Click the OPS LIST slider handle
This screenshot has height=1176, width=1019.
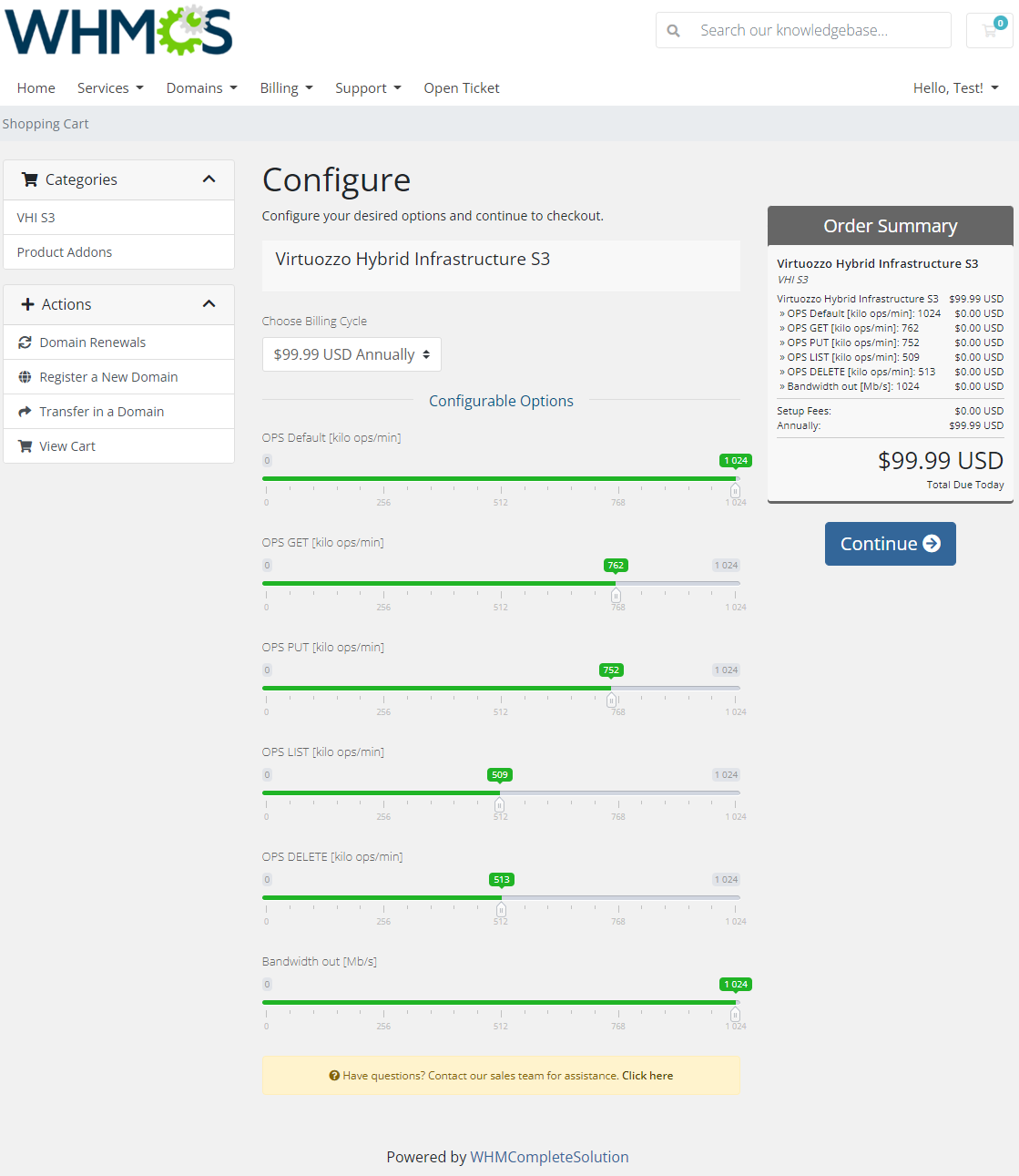tap(499, 804)
